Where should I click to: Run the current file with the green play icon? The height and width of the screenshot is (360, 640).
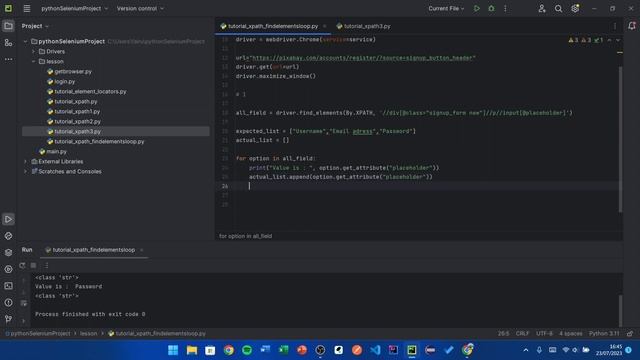(x=476, y=8)
